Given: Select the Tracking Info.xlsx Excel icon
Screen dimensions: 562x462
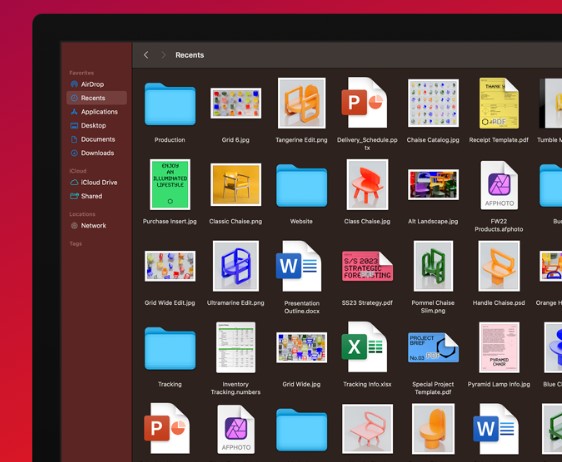Looking at the screenshot, I should 364,347.
